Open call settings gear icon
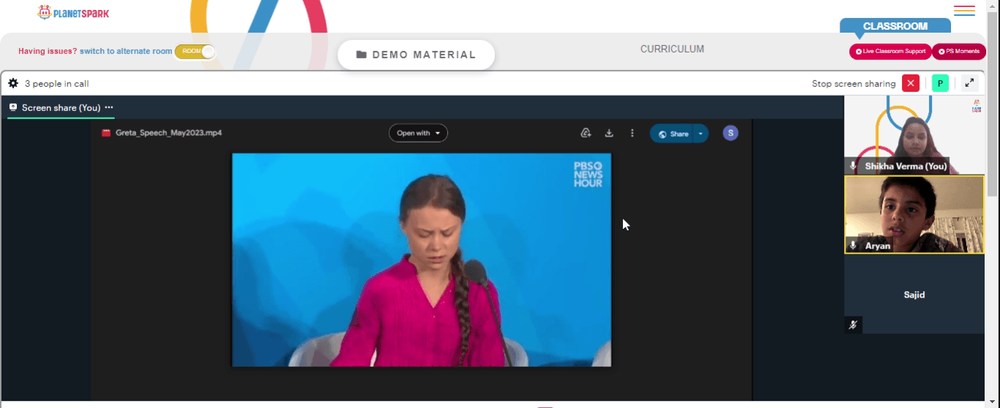 click(13, 84)
